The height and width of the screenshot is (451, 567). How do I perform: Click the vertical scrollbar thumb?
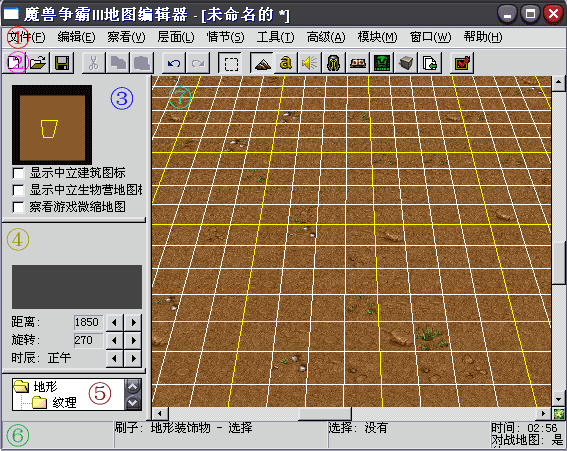559,263
